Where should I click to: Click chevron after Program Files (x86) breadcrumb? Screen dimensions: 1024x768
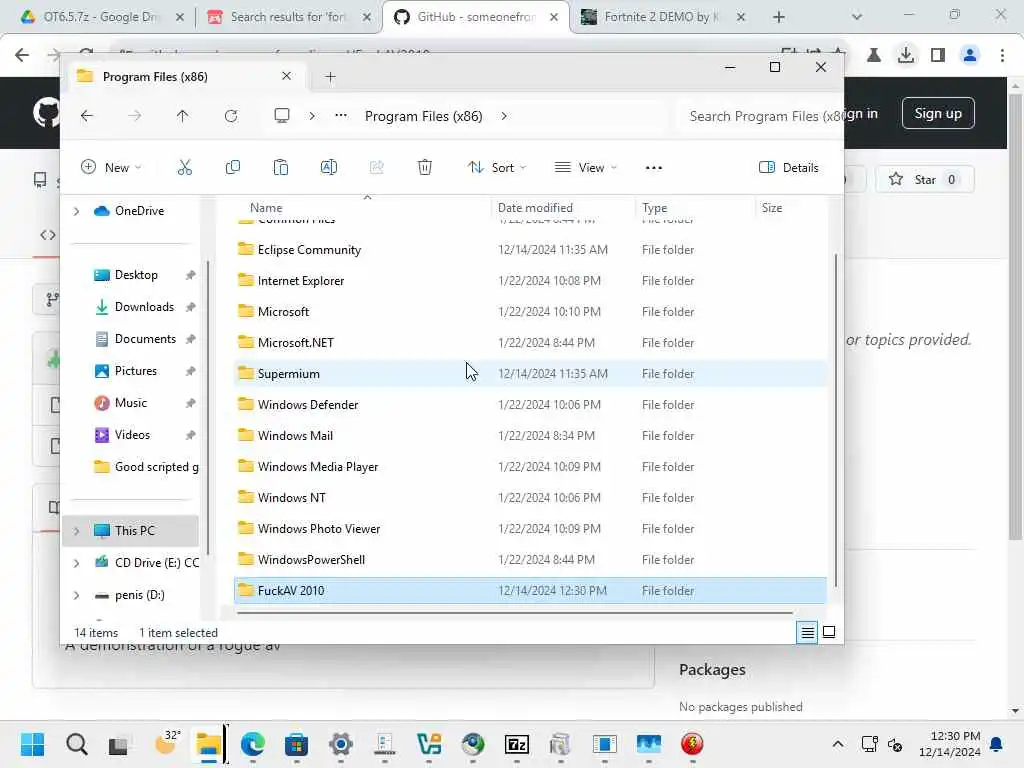coord(504,116)
